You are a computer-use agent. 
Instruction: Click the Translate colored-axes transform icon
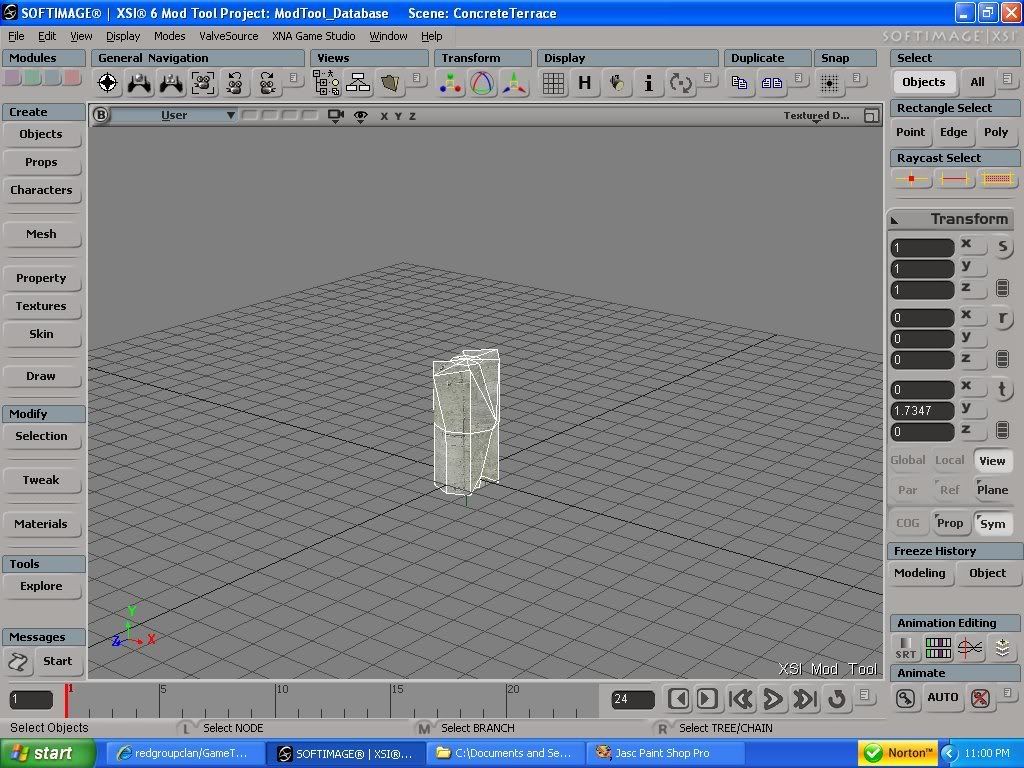(x=450, y=83)
